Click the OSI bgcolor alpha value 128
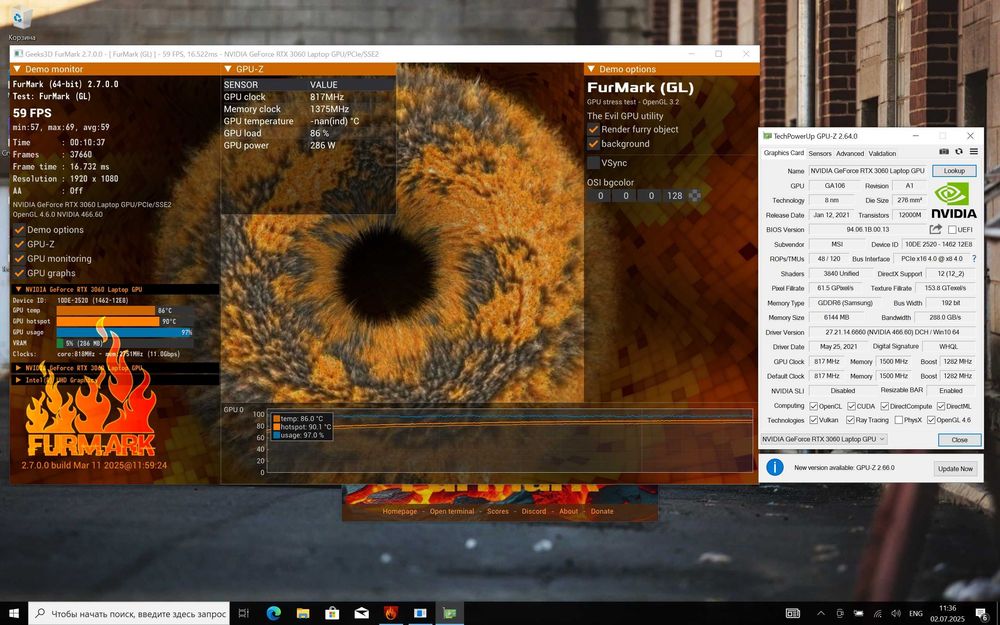 coord(675,196)
